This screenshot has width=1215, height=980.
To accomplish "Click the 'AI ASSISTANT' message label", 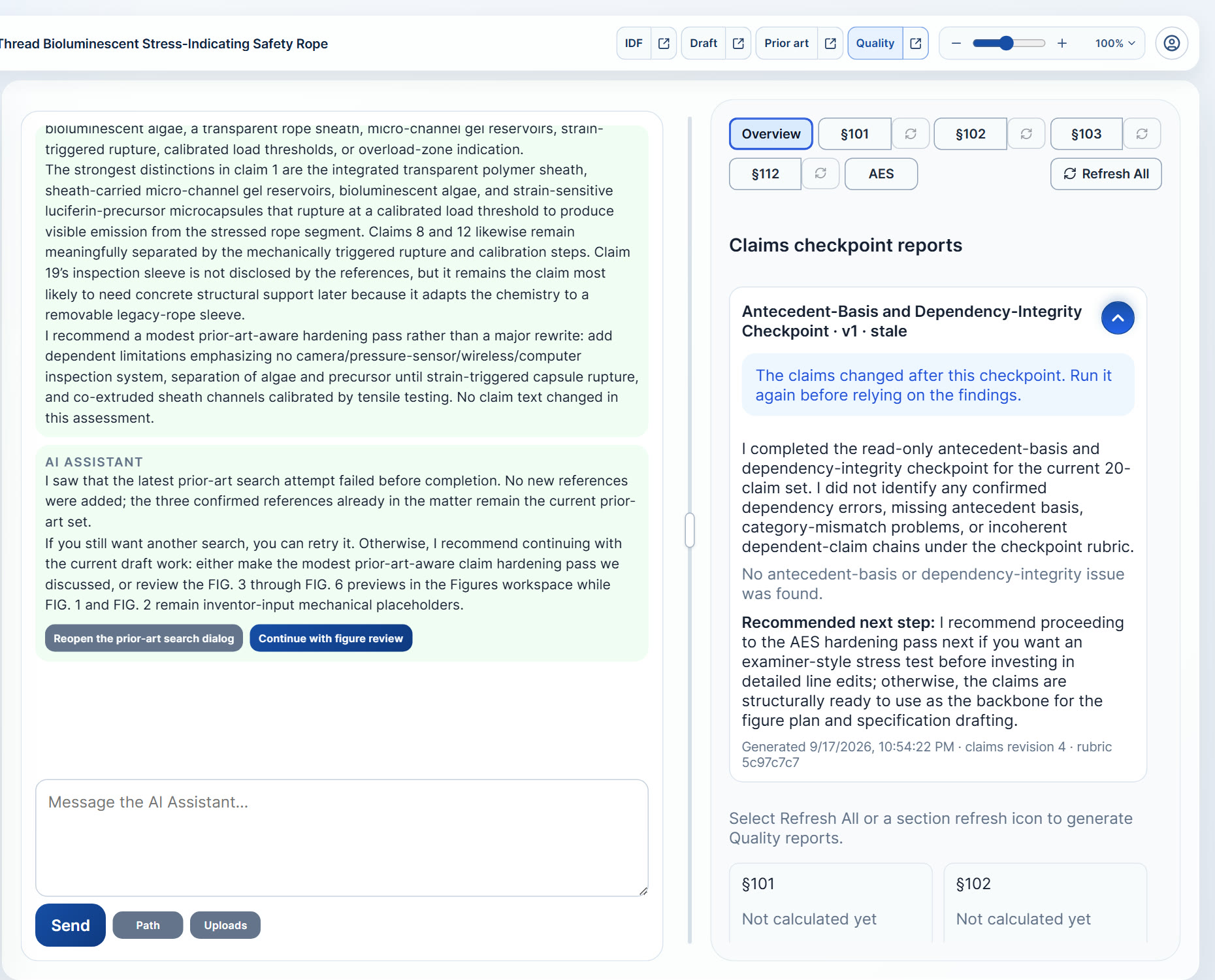I will [x=94, y=462].
